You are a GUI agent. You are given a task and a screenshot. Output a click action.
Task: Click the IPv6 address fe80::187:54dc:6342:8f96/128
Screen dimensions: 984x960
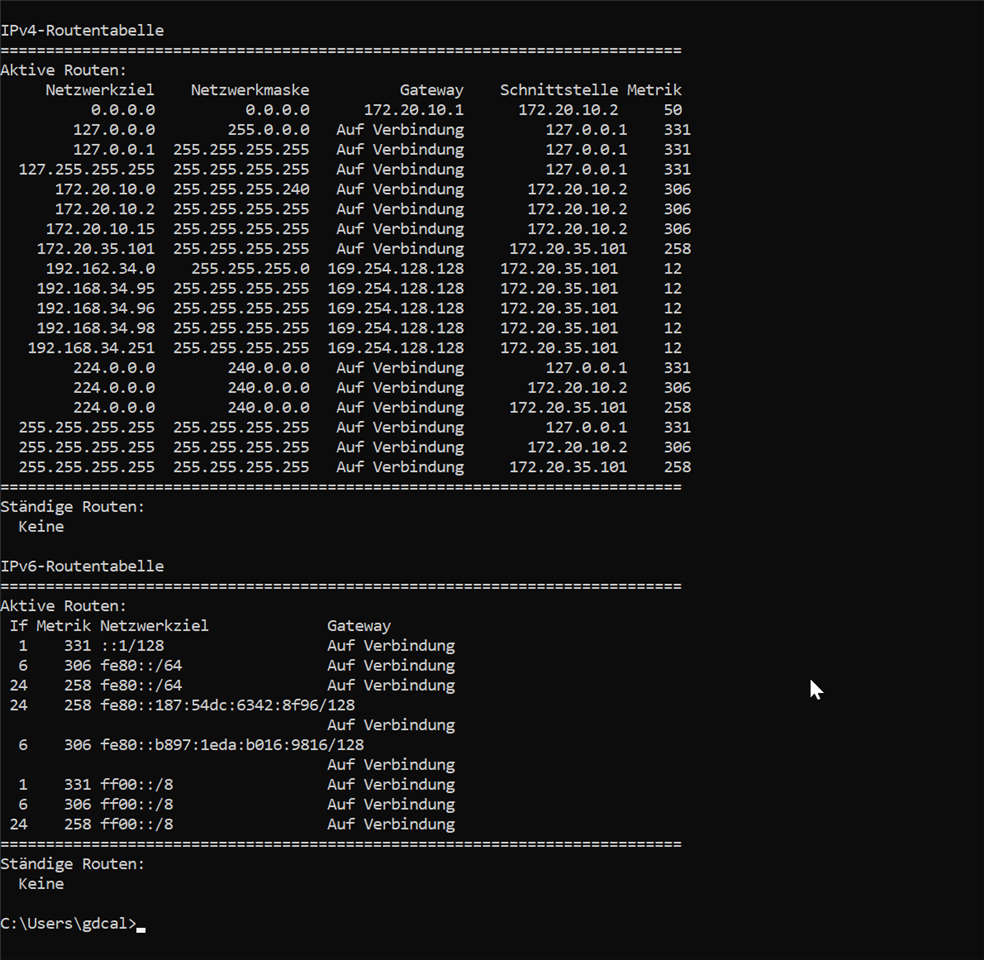click(227, 705)
